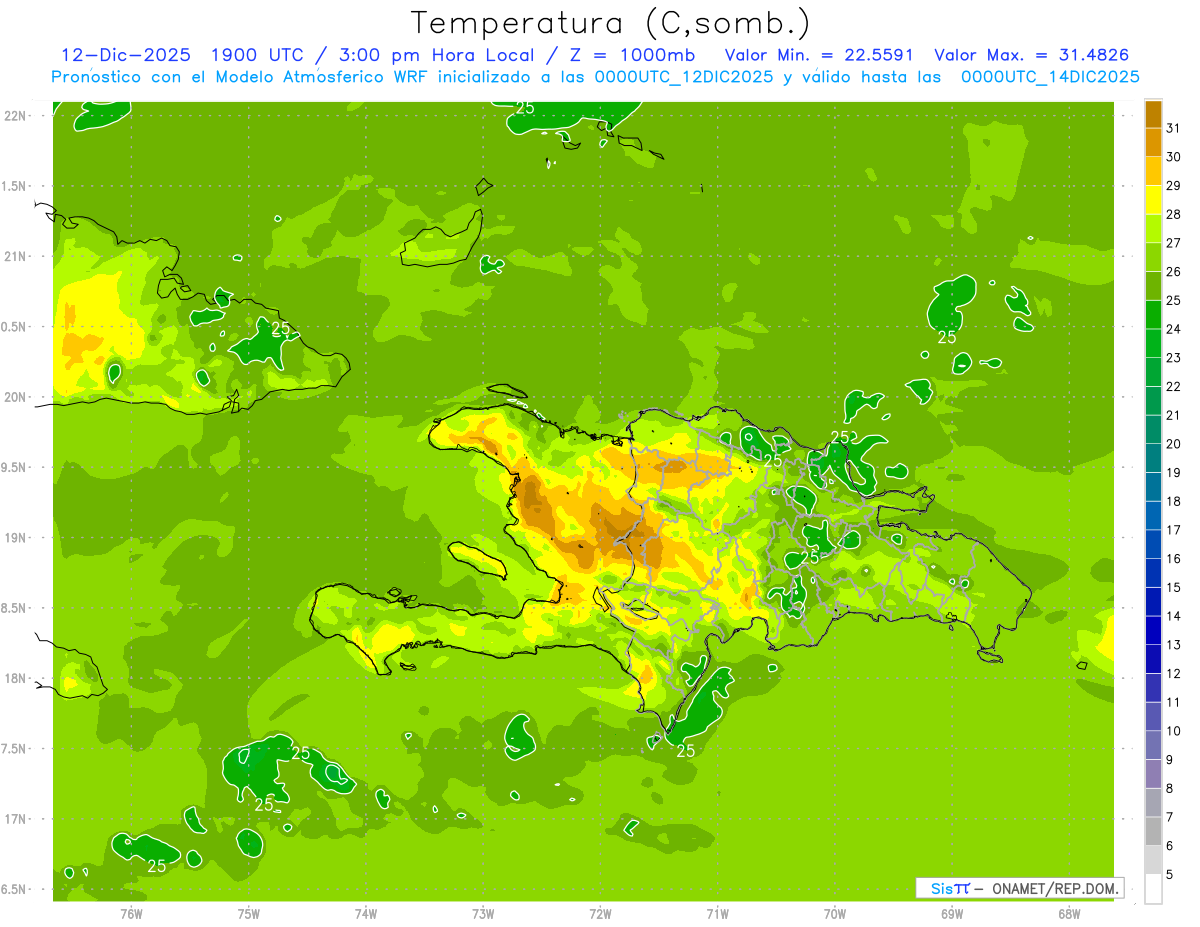The width and height of the screenshot is (1200, 927).
Task: Click the title 'Temperatura (C,somb.)'
Action: point(611,23)
